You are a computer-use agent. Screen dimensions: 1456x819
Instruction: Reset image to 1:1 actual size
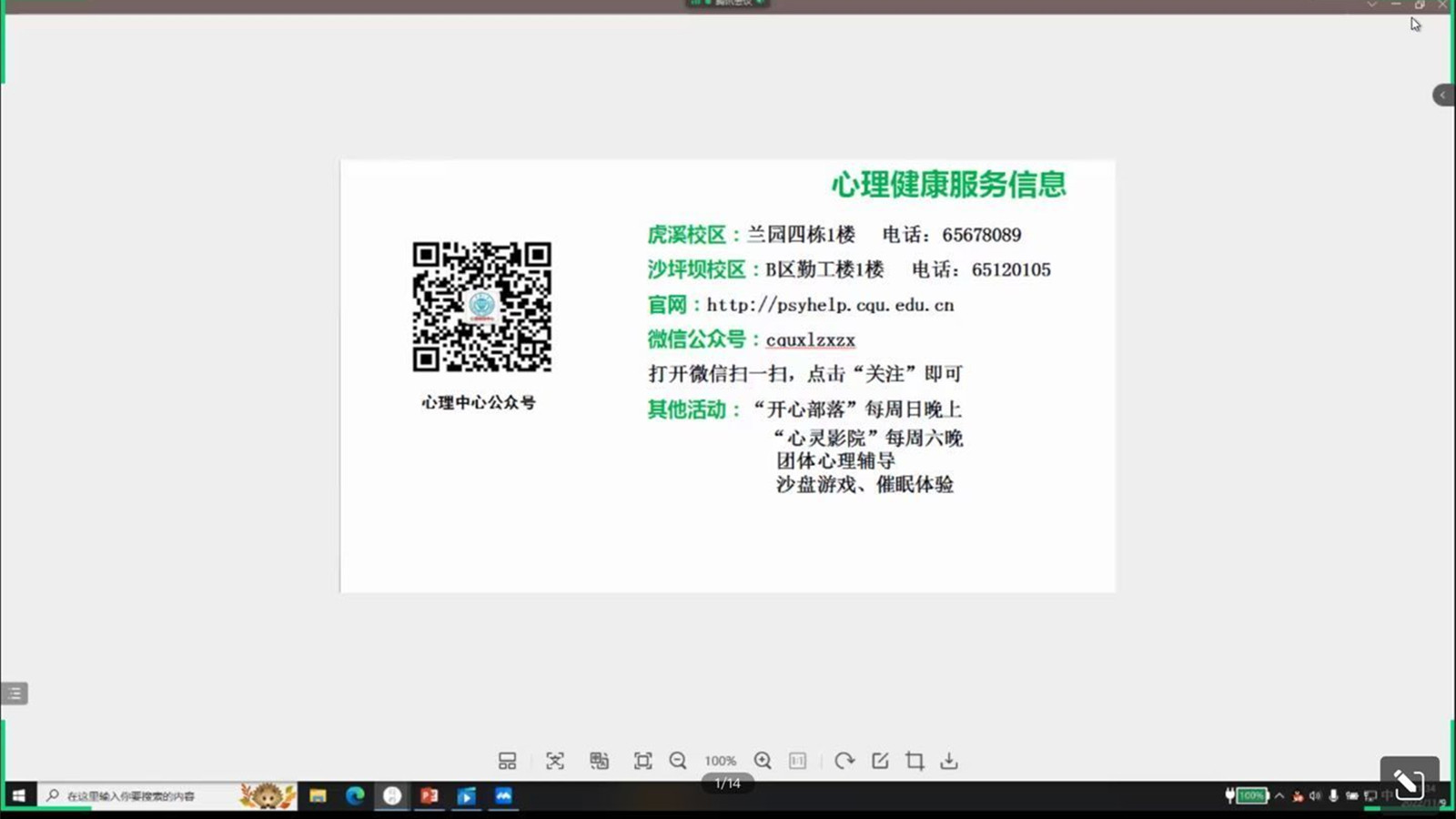tap(797, 761)
